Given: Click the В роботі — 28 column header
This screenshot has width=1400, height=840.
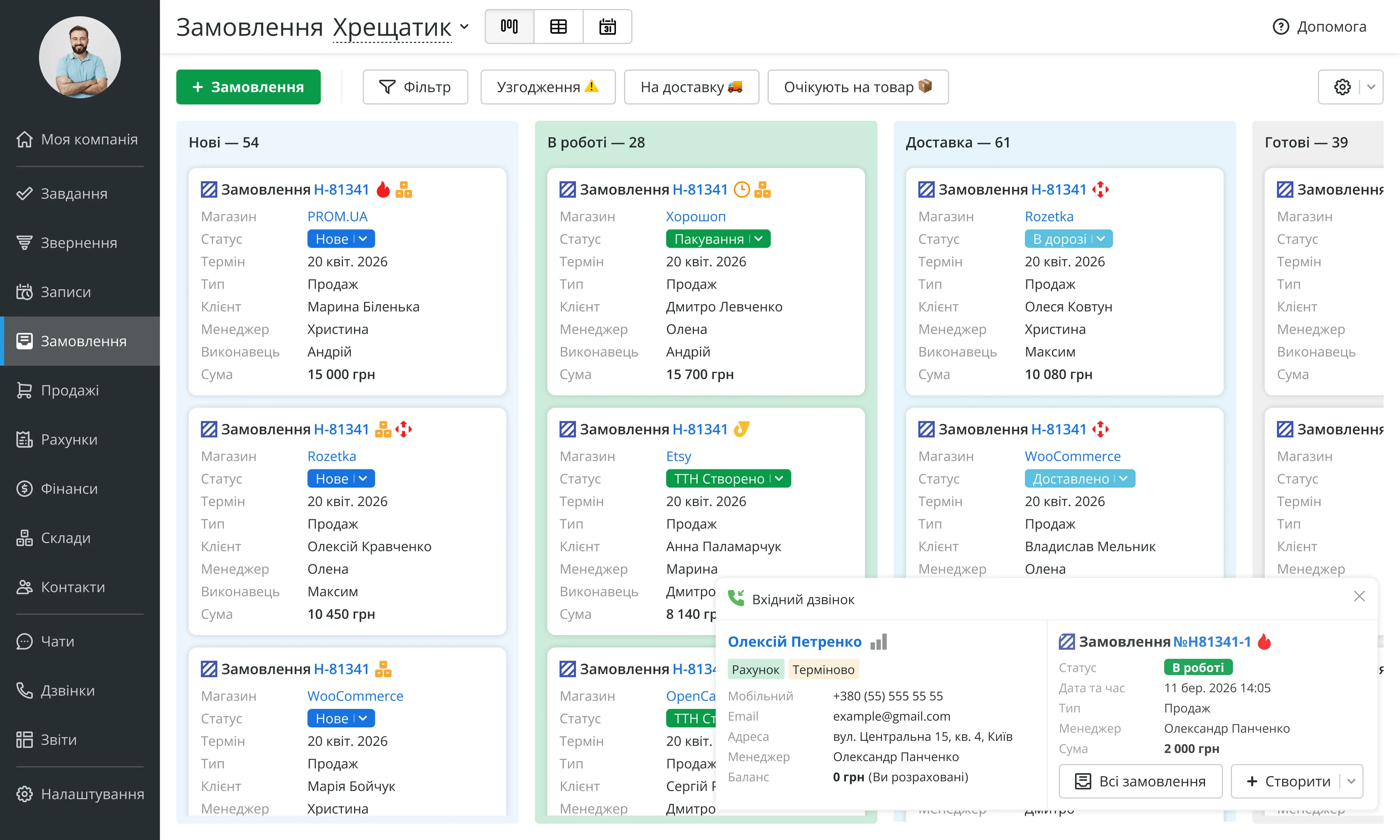Looking at the screenshot, I should pyautogui.click(x=596, y=142).
